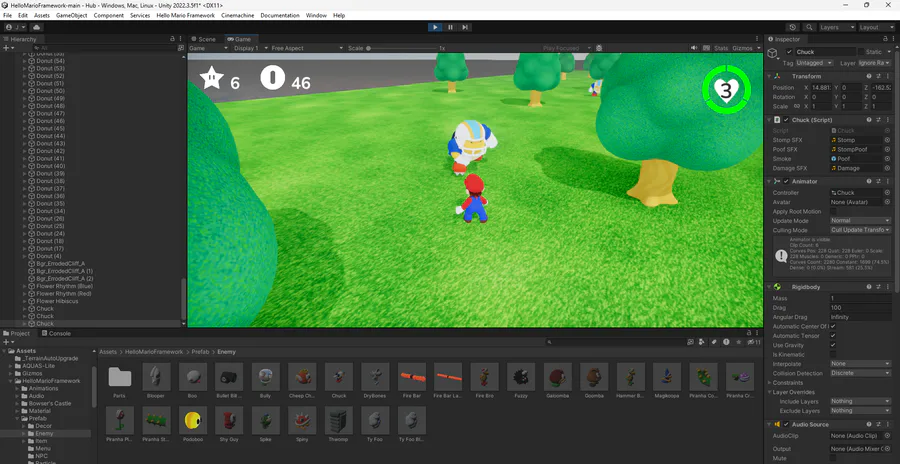Open the cloud services icon in toolbar
The height and width of the screenshot is (464, 900).
click(37, 27)
